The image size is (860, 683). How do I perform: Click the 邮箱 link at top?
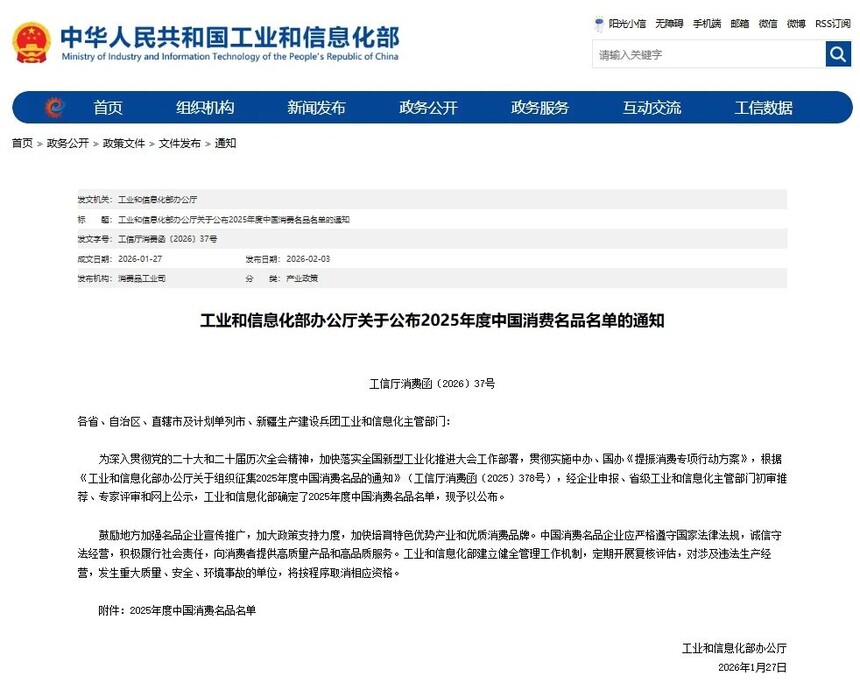coord(740,24)
